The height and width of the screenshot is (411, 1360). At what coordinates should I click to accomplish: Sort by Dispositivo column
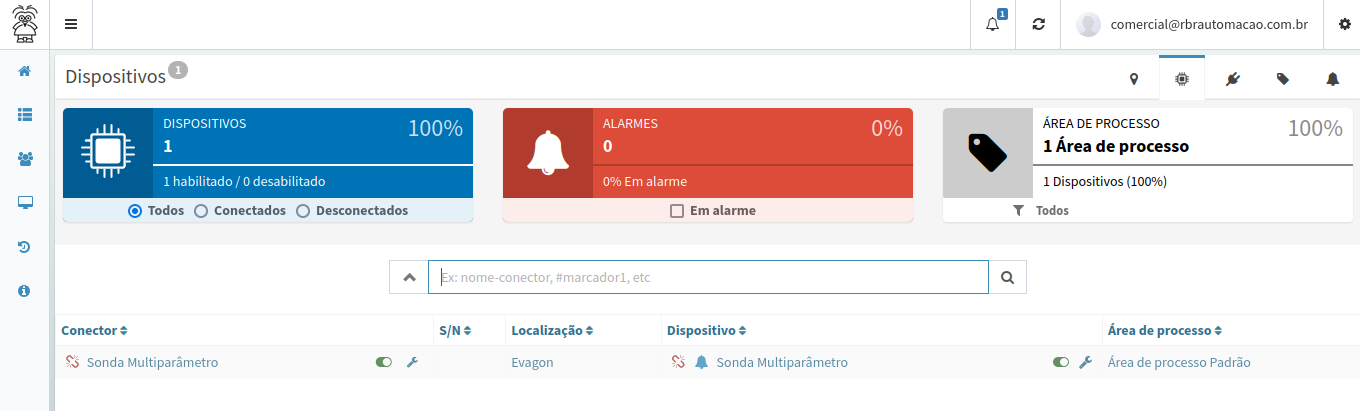point(706,330)
